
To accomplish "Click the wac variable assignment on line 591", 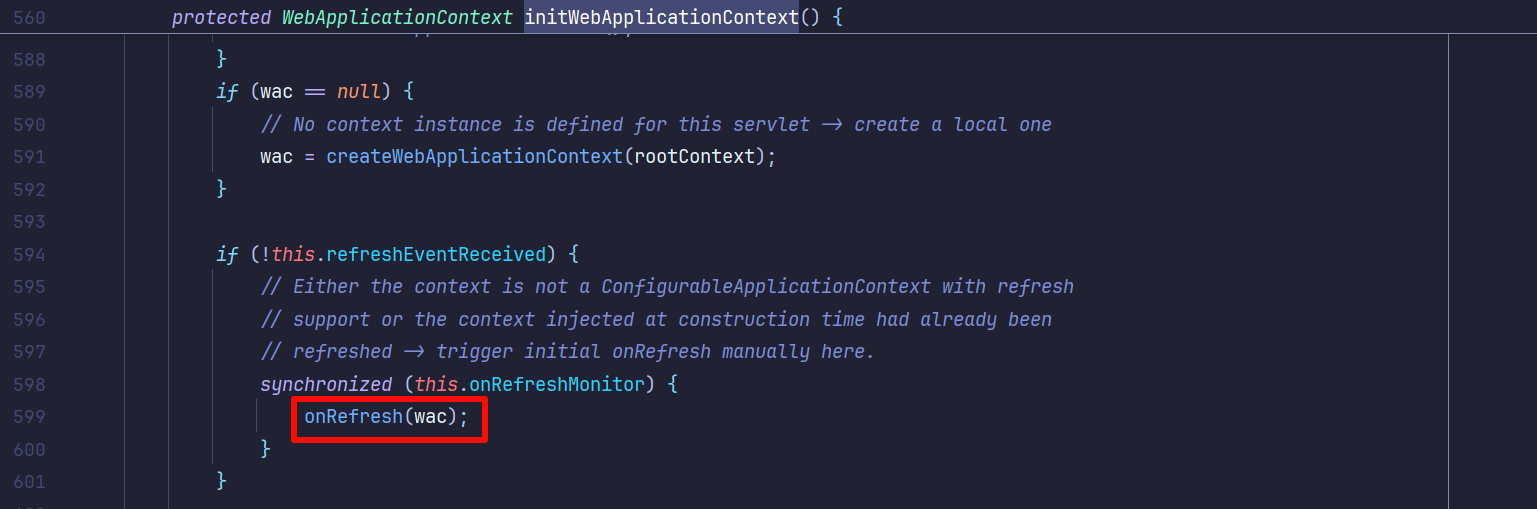I will tap(276, 157).
